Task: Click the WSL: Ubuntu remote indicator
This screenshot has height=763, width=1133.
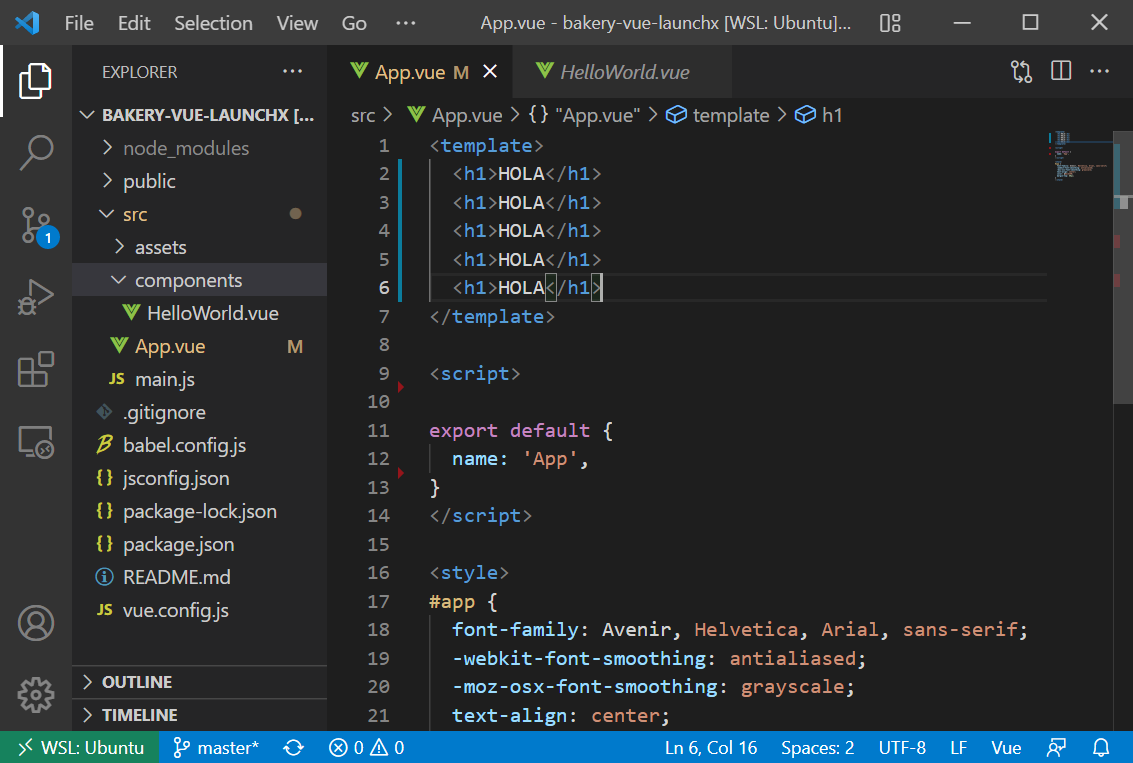Action: pos(79,747)
